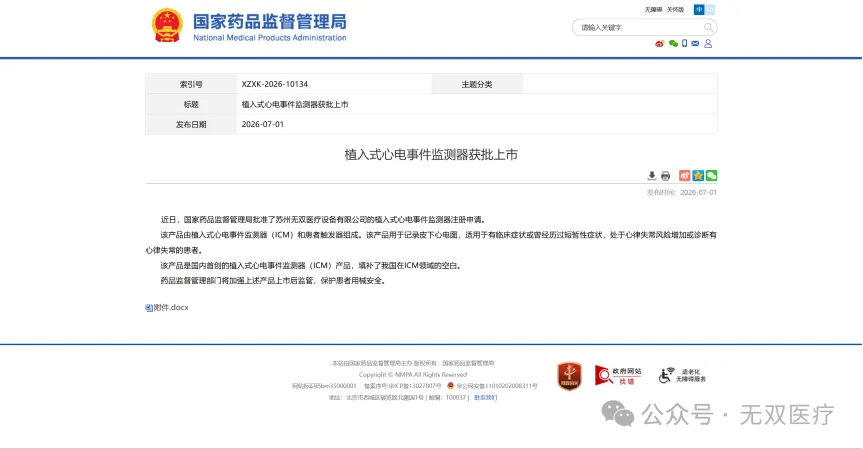Screen dimensions: 863x449
Task: Select the 标题 label cell
Action: [x=191, y=105]
